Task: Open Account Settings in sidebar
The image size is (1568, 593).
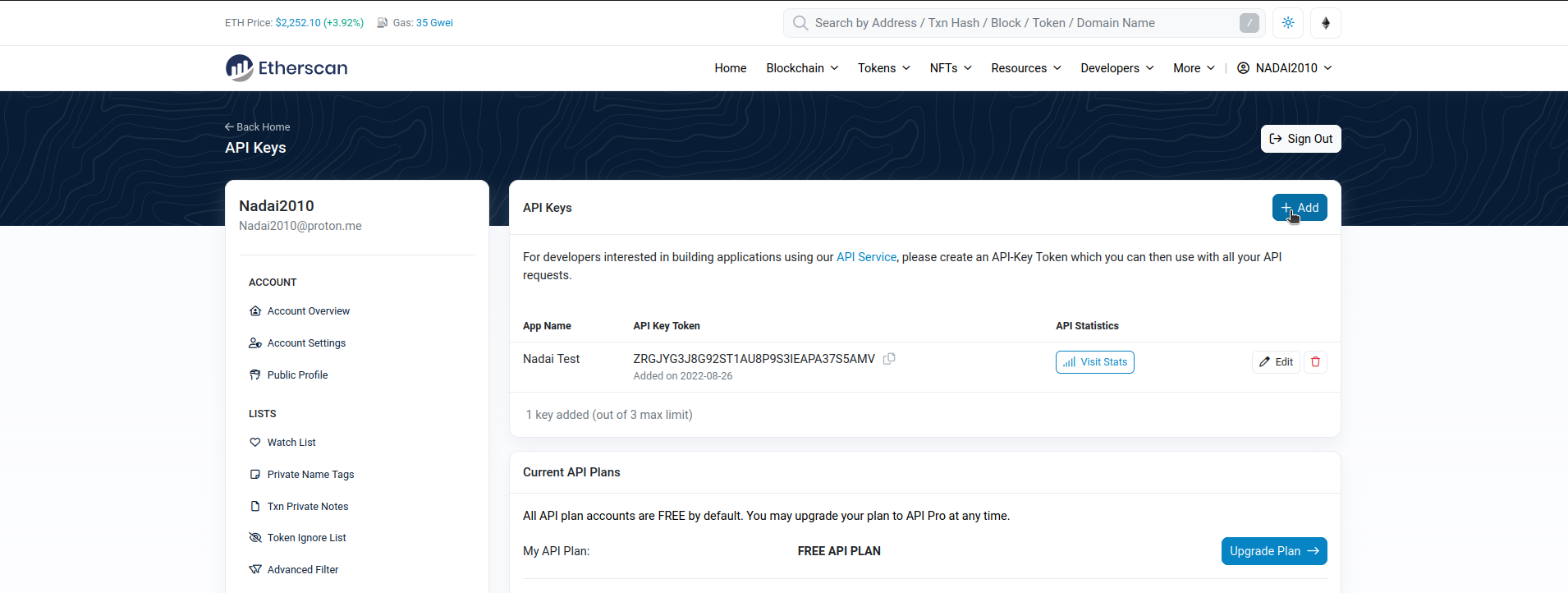Action: point(297,343)
